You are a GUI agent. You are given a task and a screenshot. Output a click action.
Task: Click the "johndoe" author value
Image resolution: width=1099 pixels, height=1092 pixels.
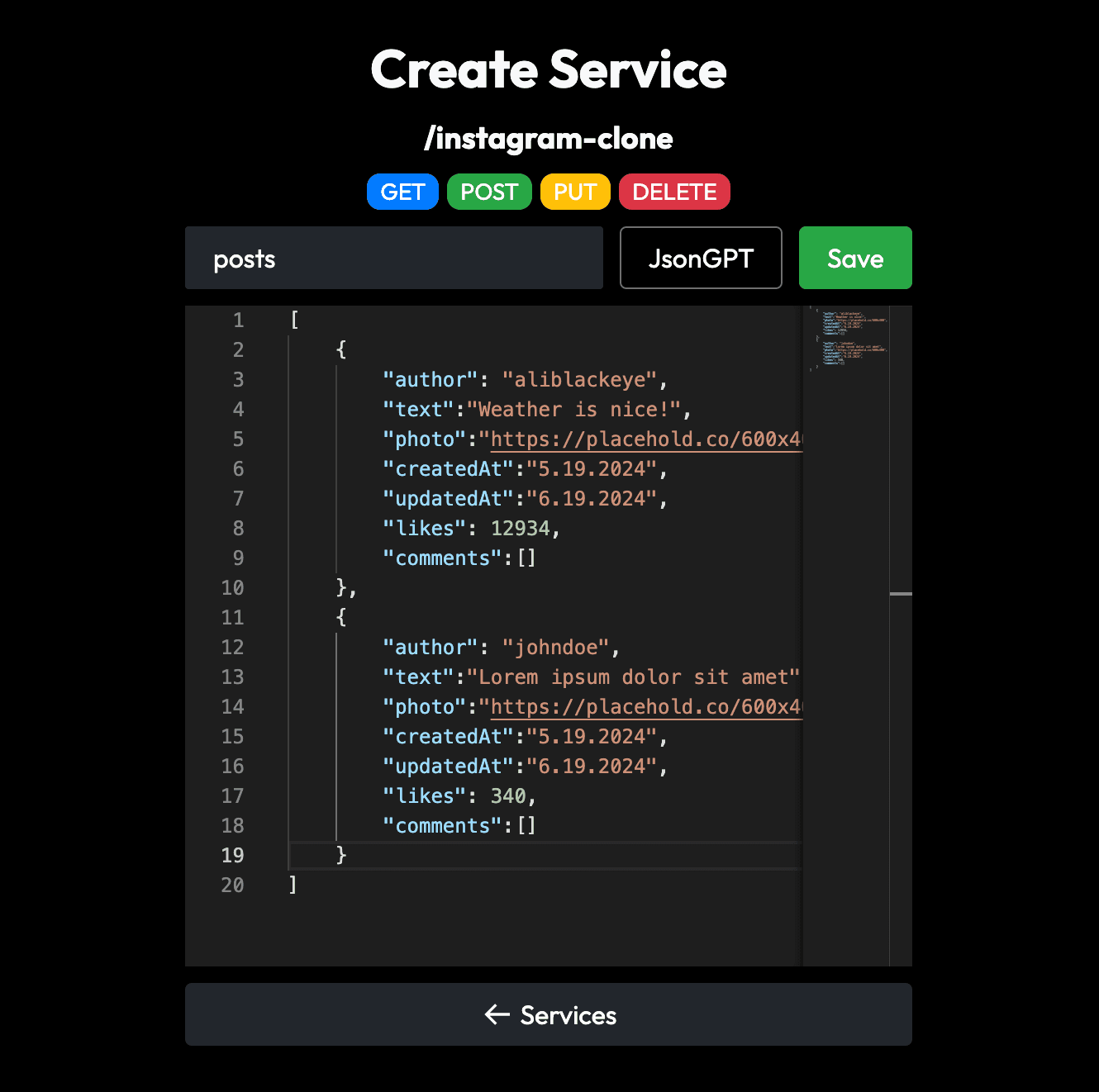(x=555, y=648)
